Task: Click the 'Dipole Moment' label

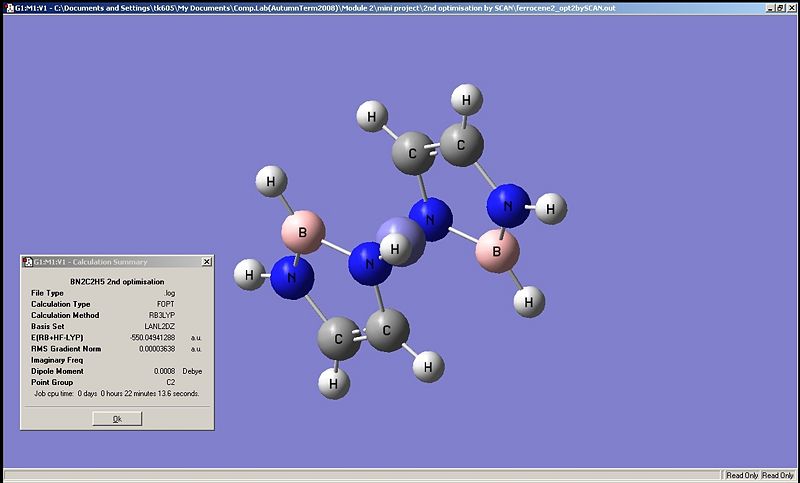Action: (x=57, y=371)
